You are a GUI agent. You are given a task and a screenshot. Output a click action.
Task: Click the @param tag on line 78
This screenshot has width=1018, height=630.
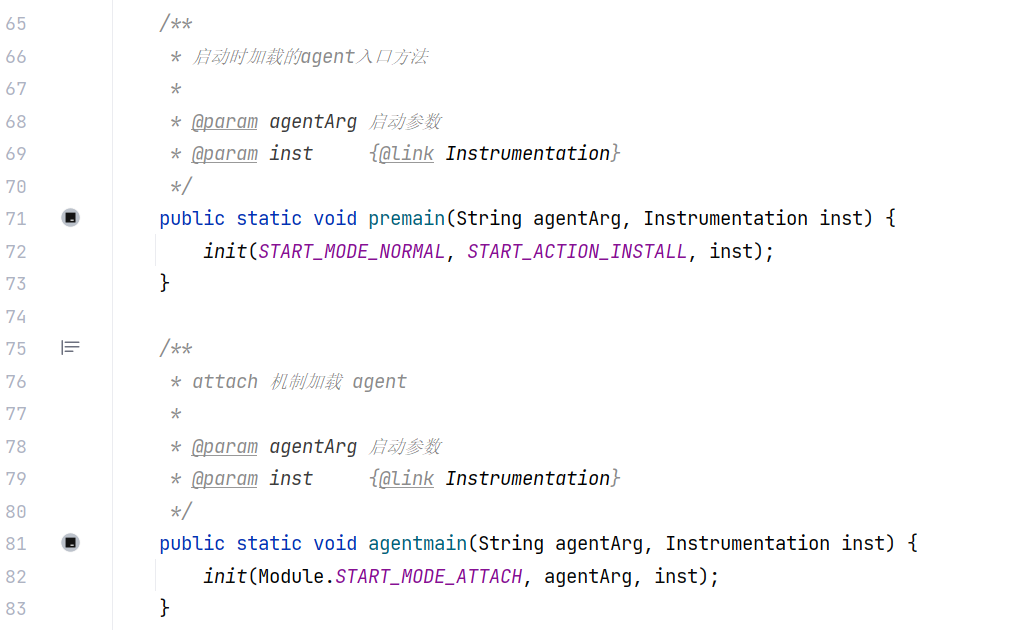click(225, 446)
